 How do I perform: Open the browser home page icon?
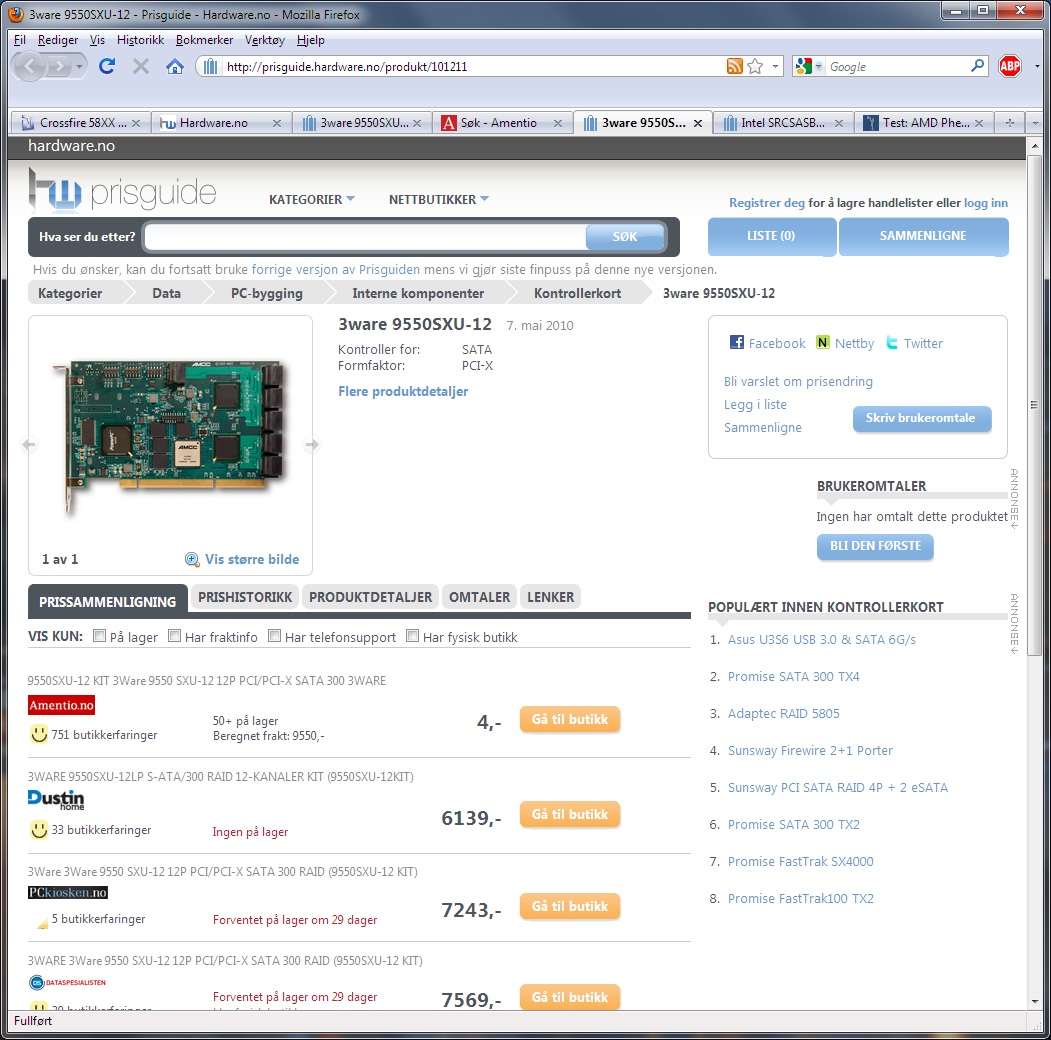175,66
